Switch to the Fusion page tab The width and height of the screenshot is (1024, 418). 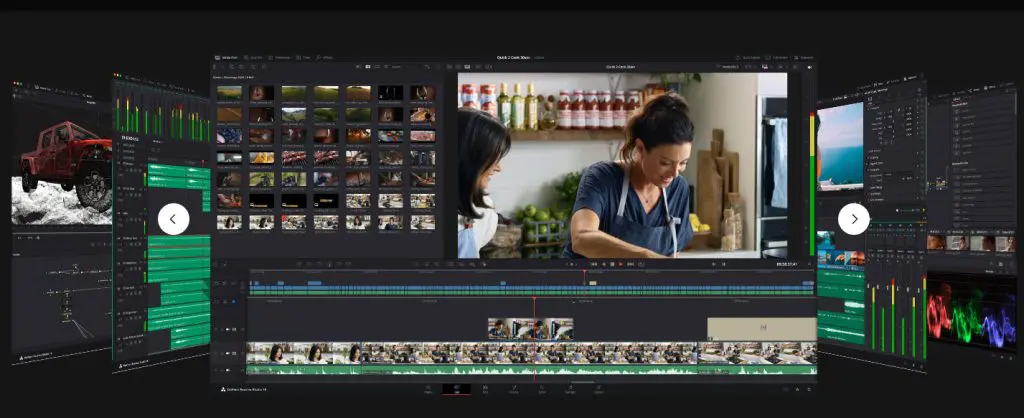tap(514, 389)
